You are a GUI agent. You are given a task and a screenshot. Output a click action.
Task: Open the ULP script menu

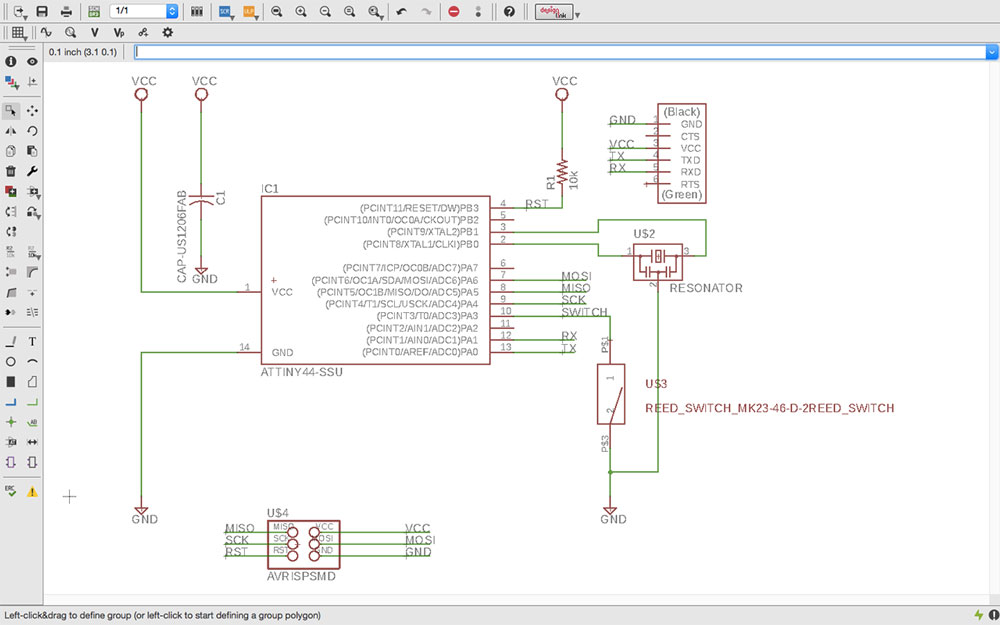pyautogui.click(x=248, y=12)
